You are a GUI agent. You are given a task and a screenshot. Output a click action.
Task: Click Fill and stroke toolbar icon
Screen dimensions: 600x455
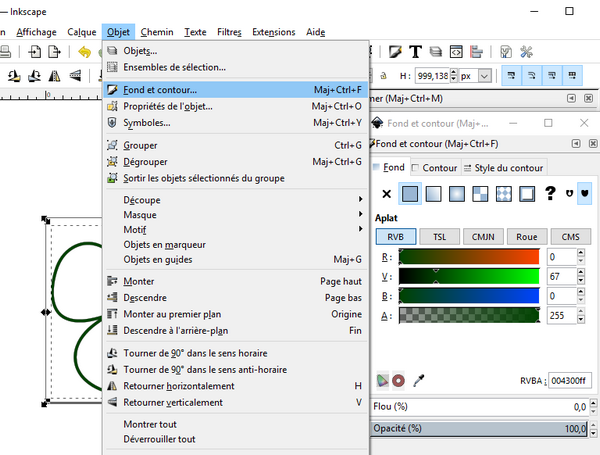point(395,52)
